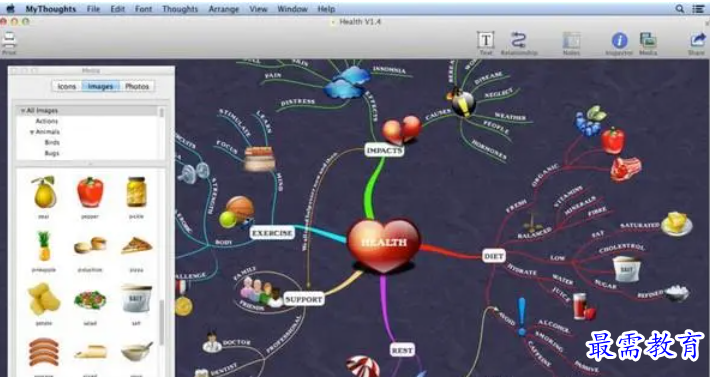Open the Edit menu
The width and height of the screenshot is (710, 377).
[118, 9]
